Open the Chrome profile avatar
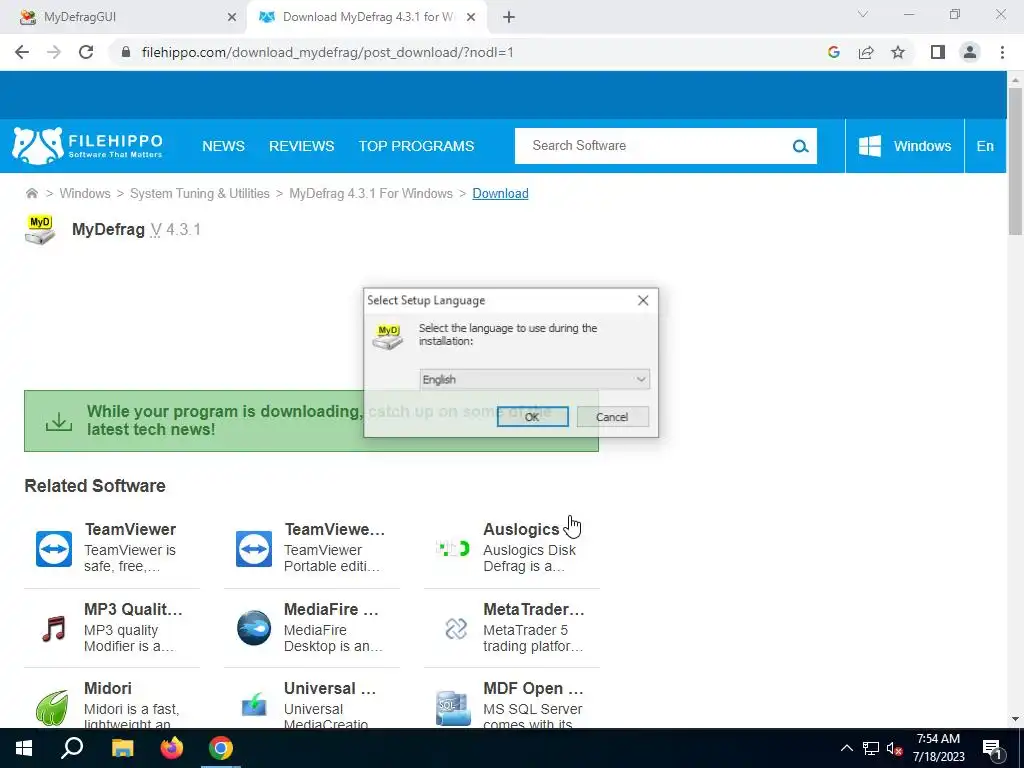Image resolution: width=1024 pixels, height=768 pixels. click(x=970, y=52)
